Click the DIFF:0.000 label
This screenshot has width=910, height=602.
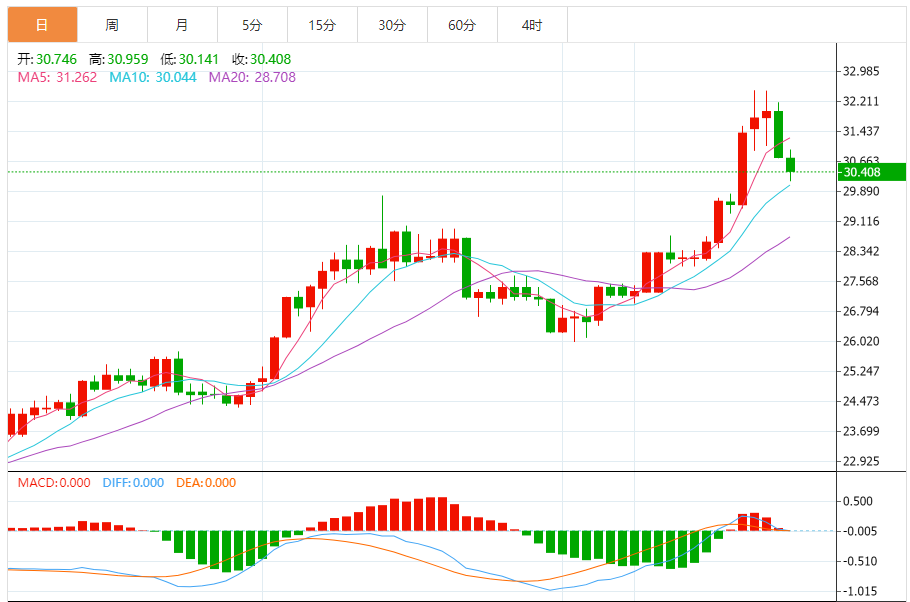click(x=133, y=483)
